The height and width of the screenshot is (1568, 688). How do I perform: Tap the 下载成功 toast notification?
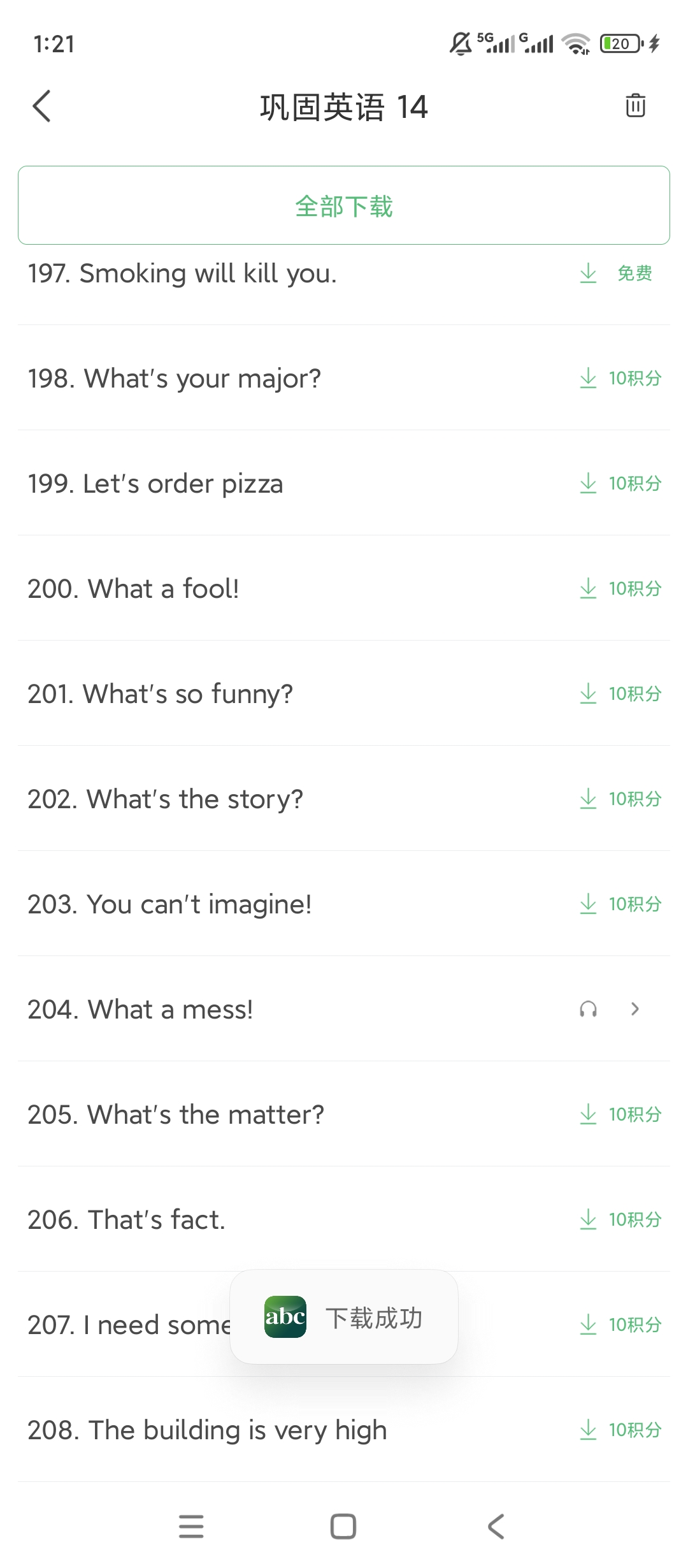[x=344, y=1318]
